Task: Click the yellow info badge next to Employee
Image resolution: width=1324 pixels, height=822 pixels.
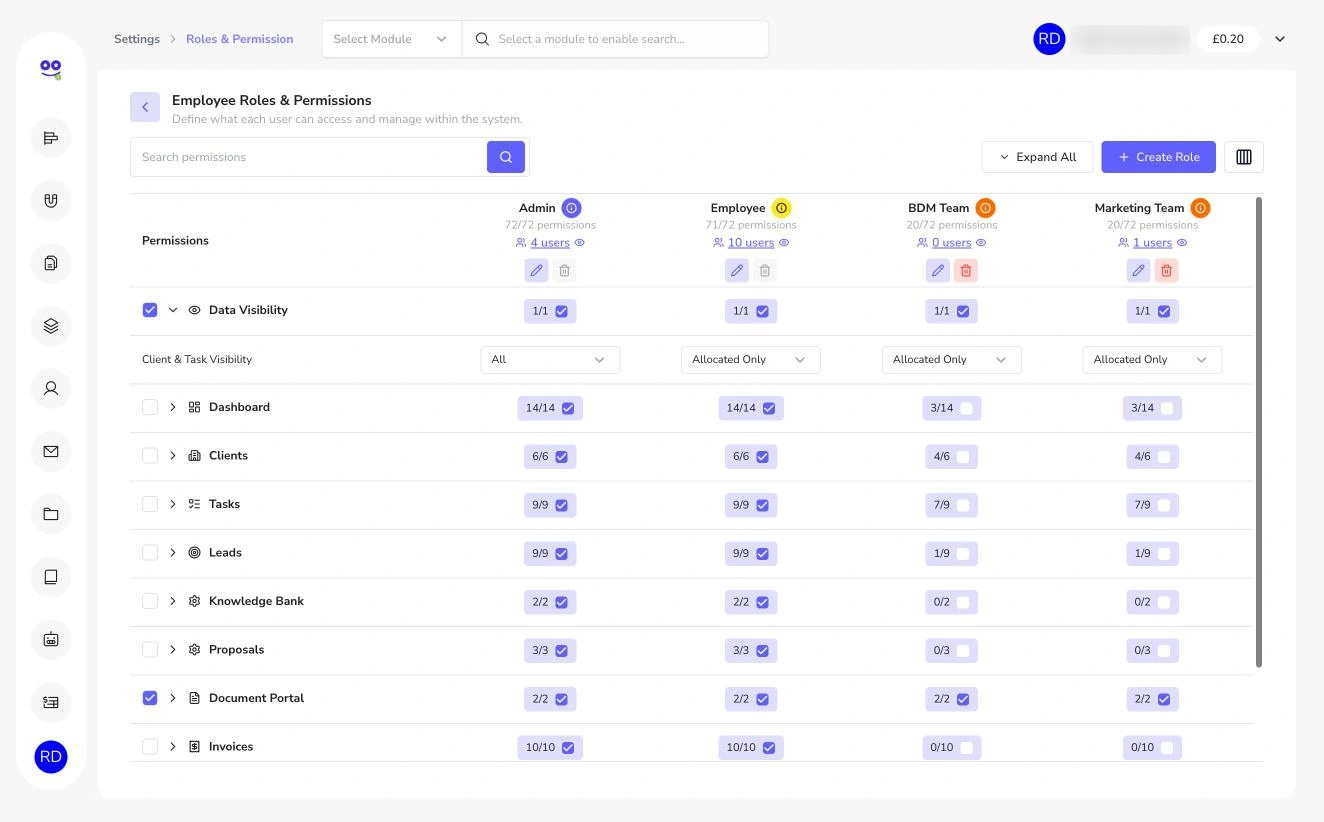Action: [782, 208]
